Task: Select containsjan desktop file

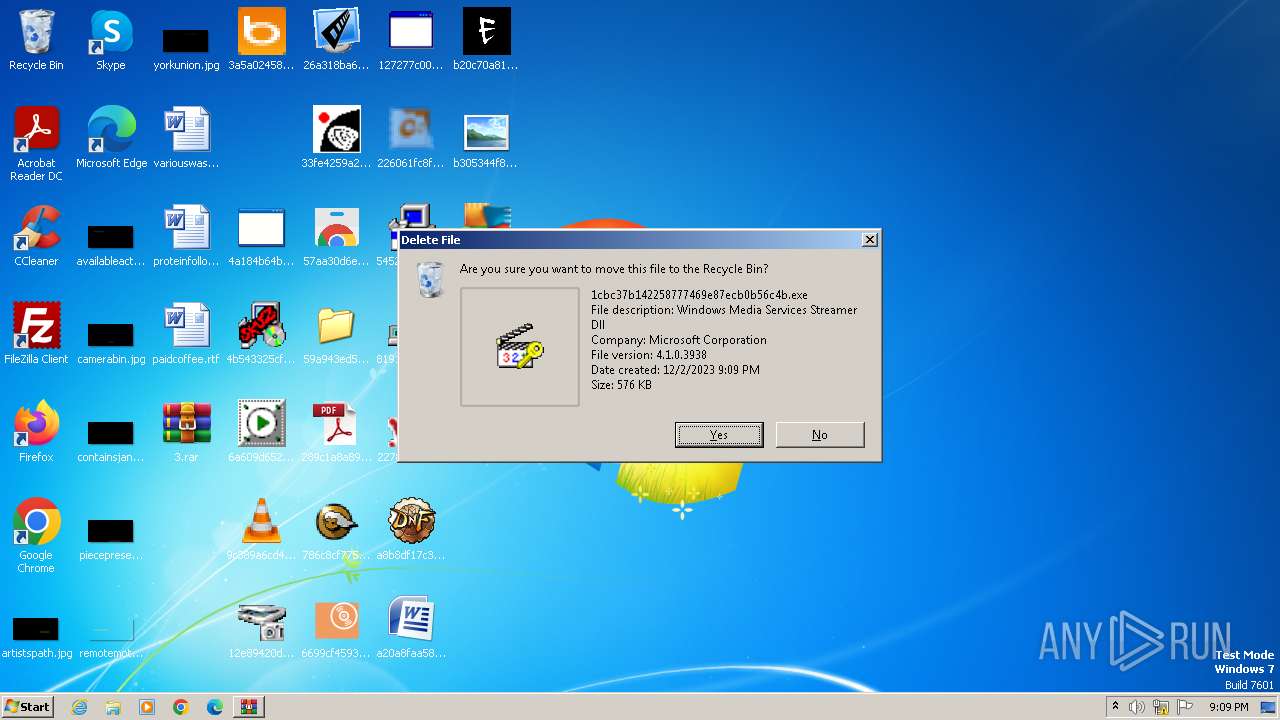Action: click(x=111, y=441)
